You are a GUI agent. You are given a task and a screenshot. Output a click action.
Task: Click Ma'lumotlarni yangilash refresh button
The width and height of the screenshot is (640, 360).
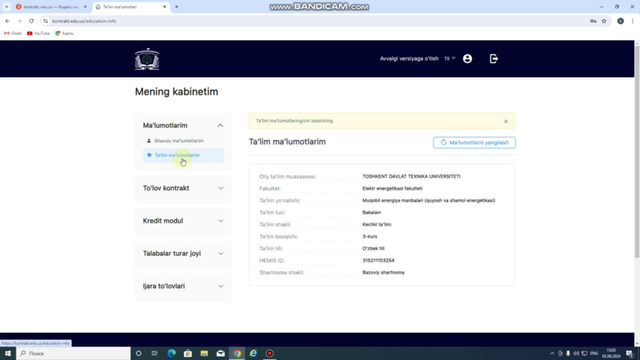[x=474, y=142]
